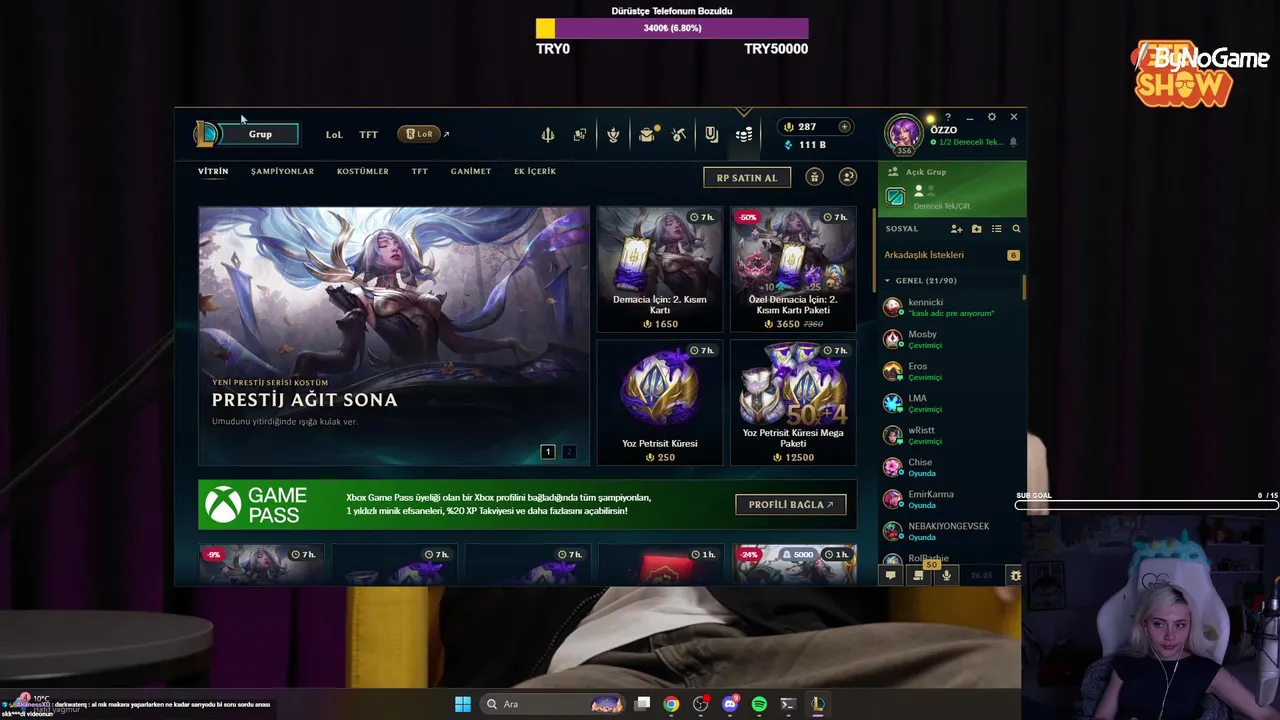
Task: Switch to the VİTRİN store tab
Action: coord(213,171)
